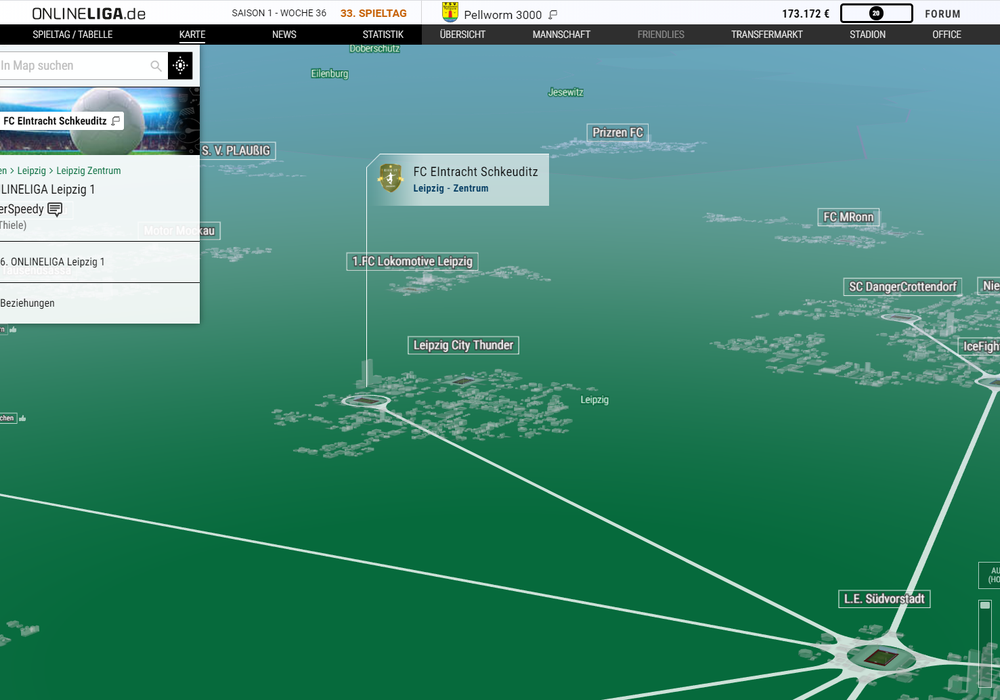Image resolution: width=1000 pixels, height=700 pixels.
Task: Click the SC DangerCrottendorf map label
Action: pos(902,287)
